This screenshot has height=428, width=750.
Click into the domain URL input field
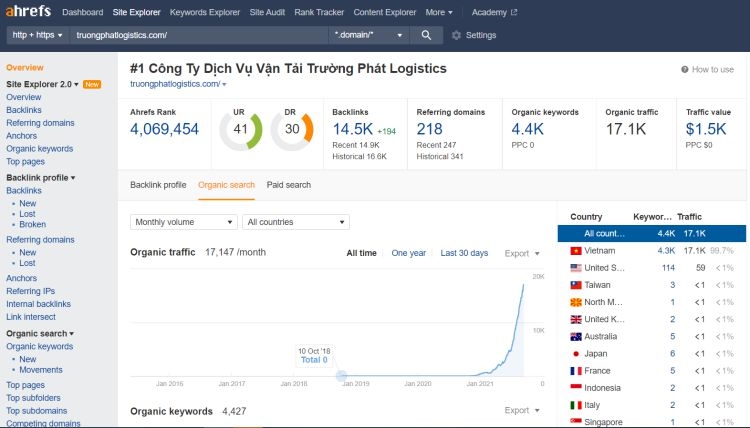click(x=199, y=35)
